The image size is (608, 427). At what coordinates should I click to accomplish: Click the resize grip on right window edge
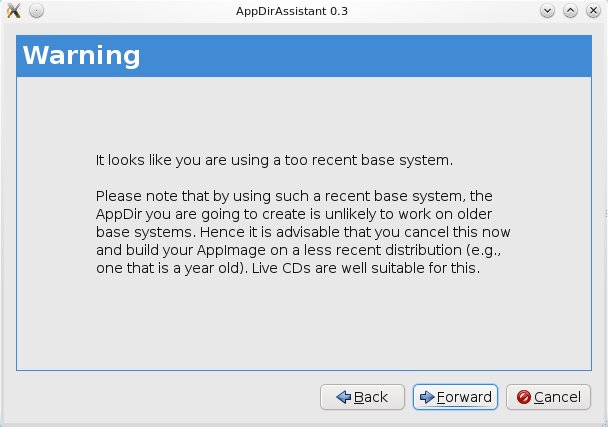coord(604,213)
